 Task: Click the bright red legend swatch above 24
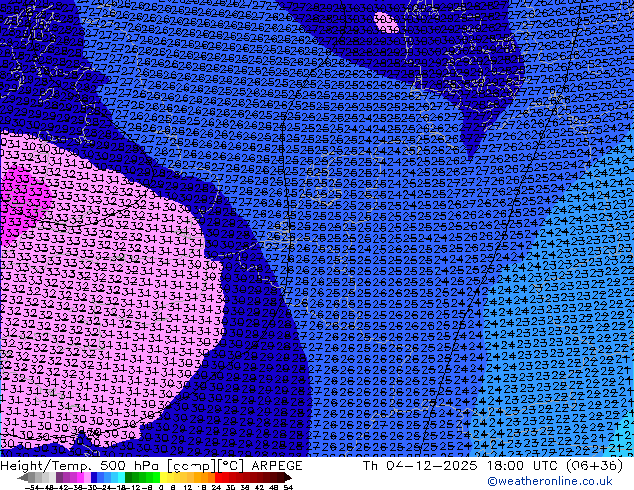click(218, 477)
